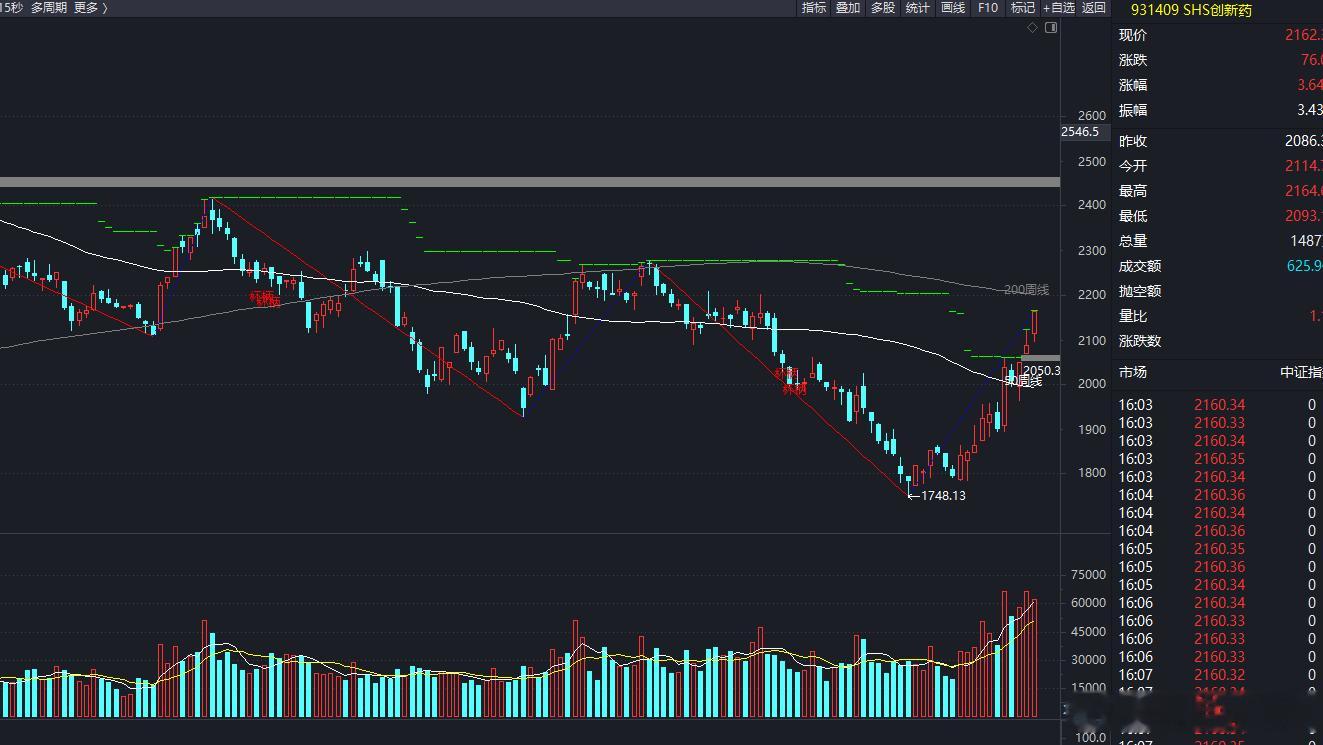Click the 统计 statistics button
The height and width of the screenshot is (745, 1323).
pos(917,8)
